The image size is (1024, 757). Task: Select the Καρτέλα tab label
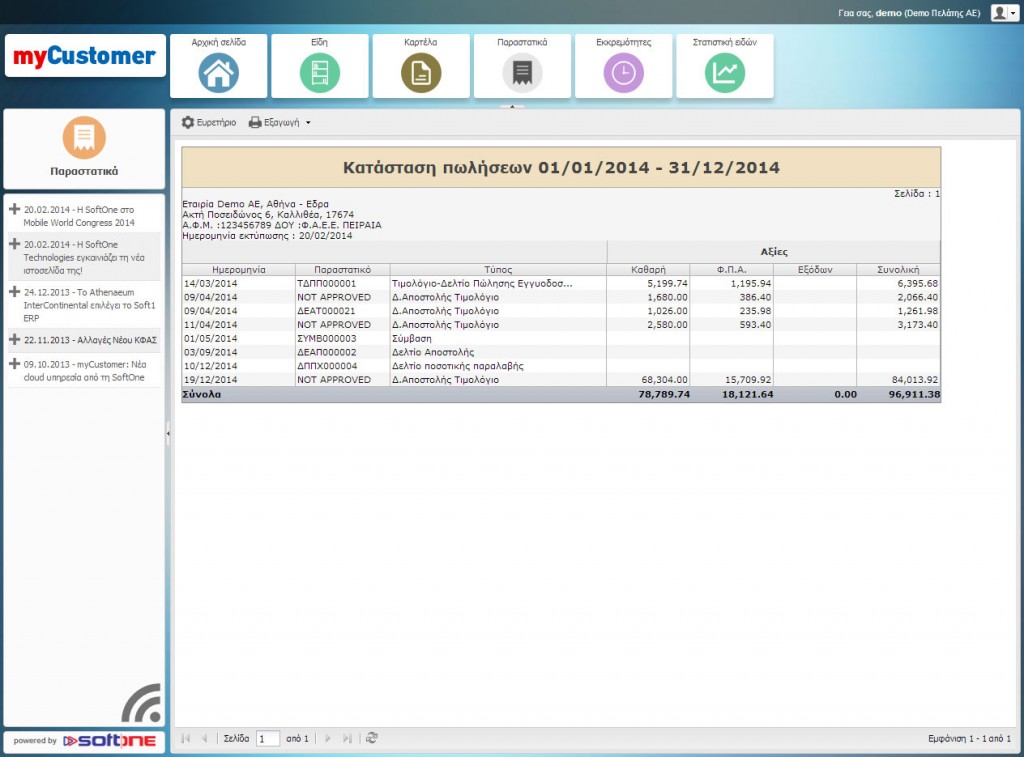coord(421,42)
